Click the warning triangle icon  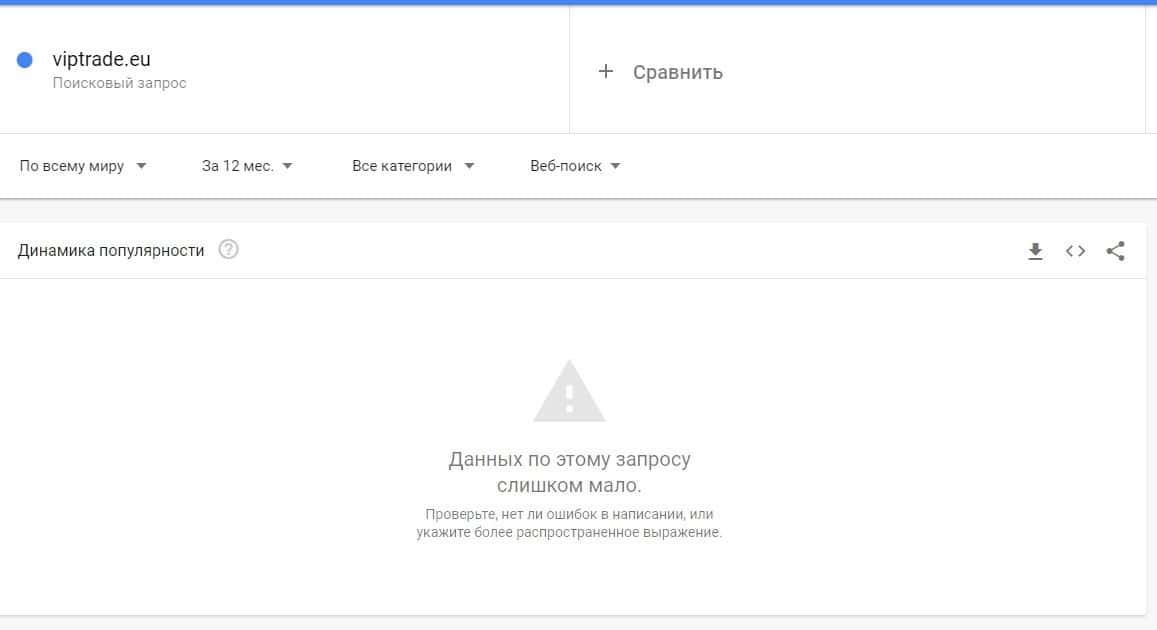point(569,392)
